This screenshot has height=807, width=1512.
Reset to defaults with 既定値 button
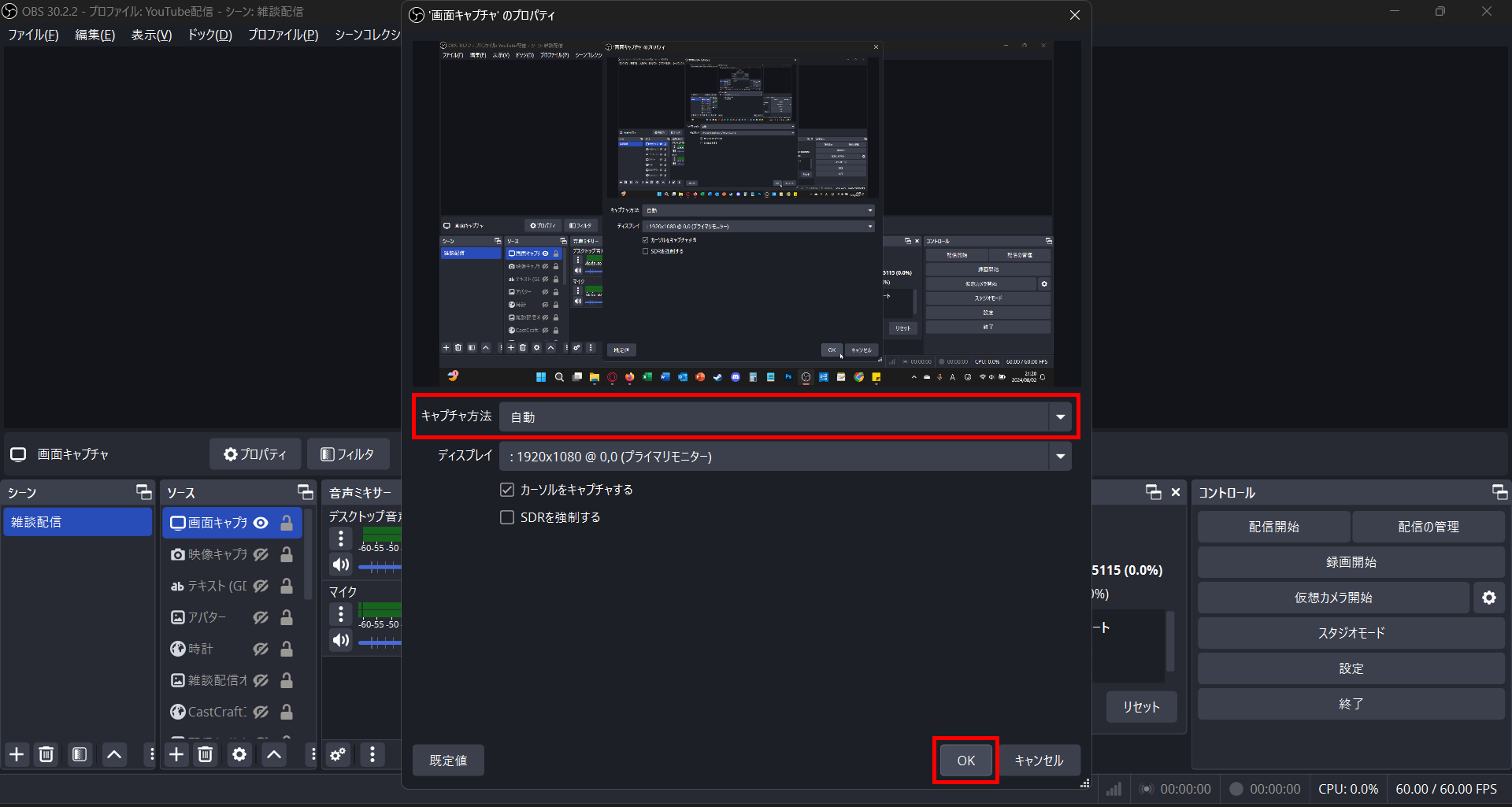[448, 761]
